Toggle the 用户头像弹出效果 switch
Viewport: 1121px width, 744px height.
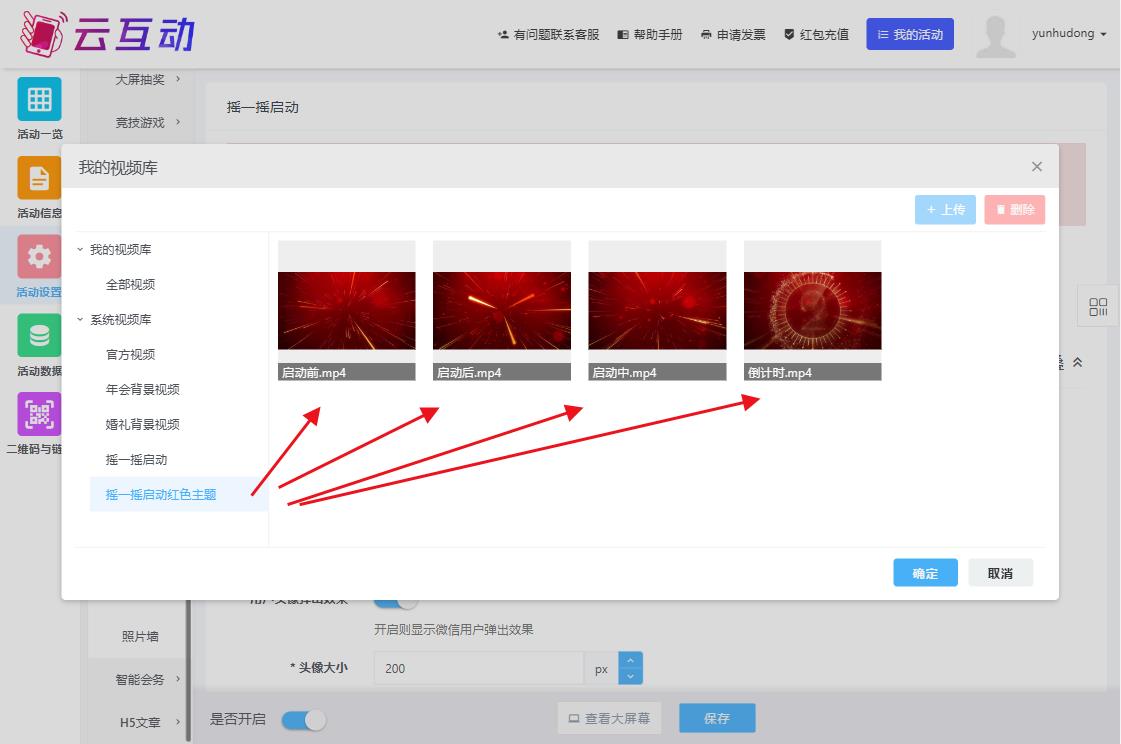point(395,602)
